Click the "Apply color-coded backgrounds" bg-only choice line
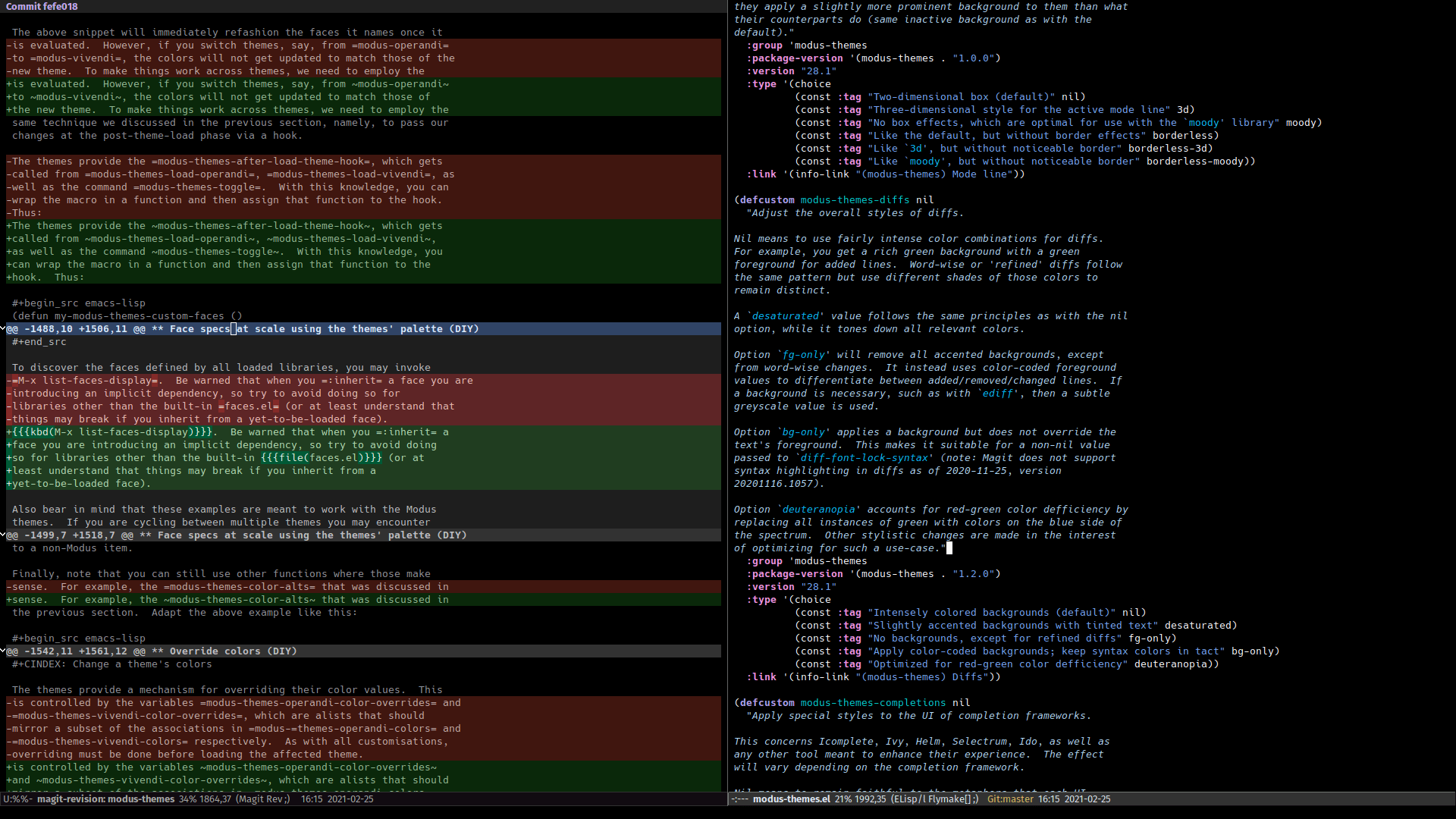This screenshot has width=1456, height=819. (1037, 651)
